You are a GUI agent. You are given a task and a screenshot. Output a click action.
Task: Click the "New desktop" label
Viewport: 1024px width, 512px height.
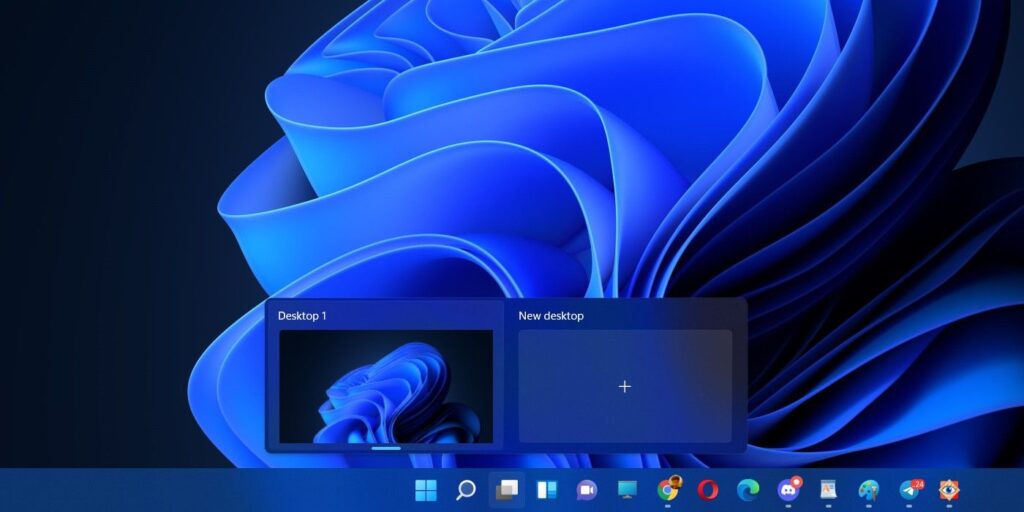click(x=551, y=315)
